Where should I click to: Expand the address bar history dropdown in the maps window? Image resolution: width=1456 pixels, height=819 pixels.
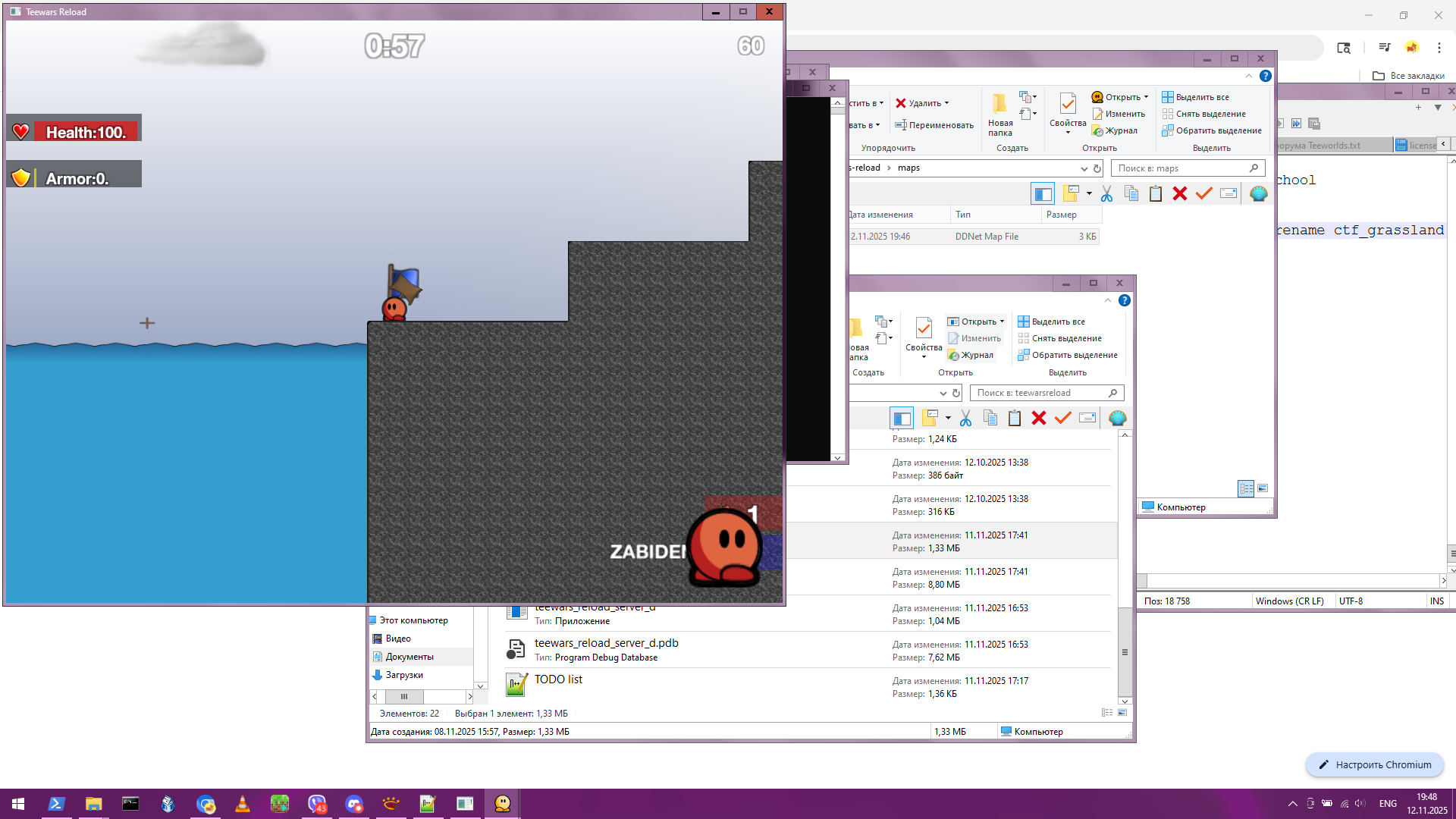click(1084, 168)
